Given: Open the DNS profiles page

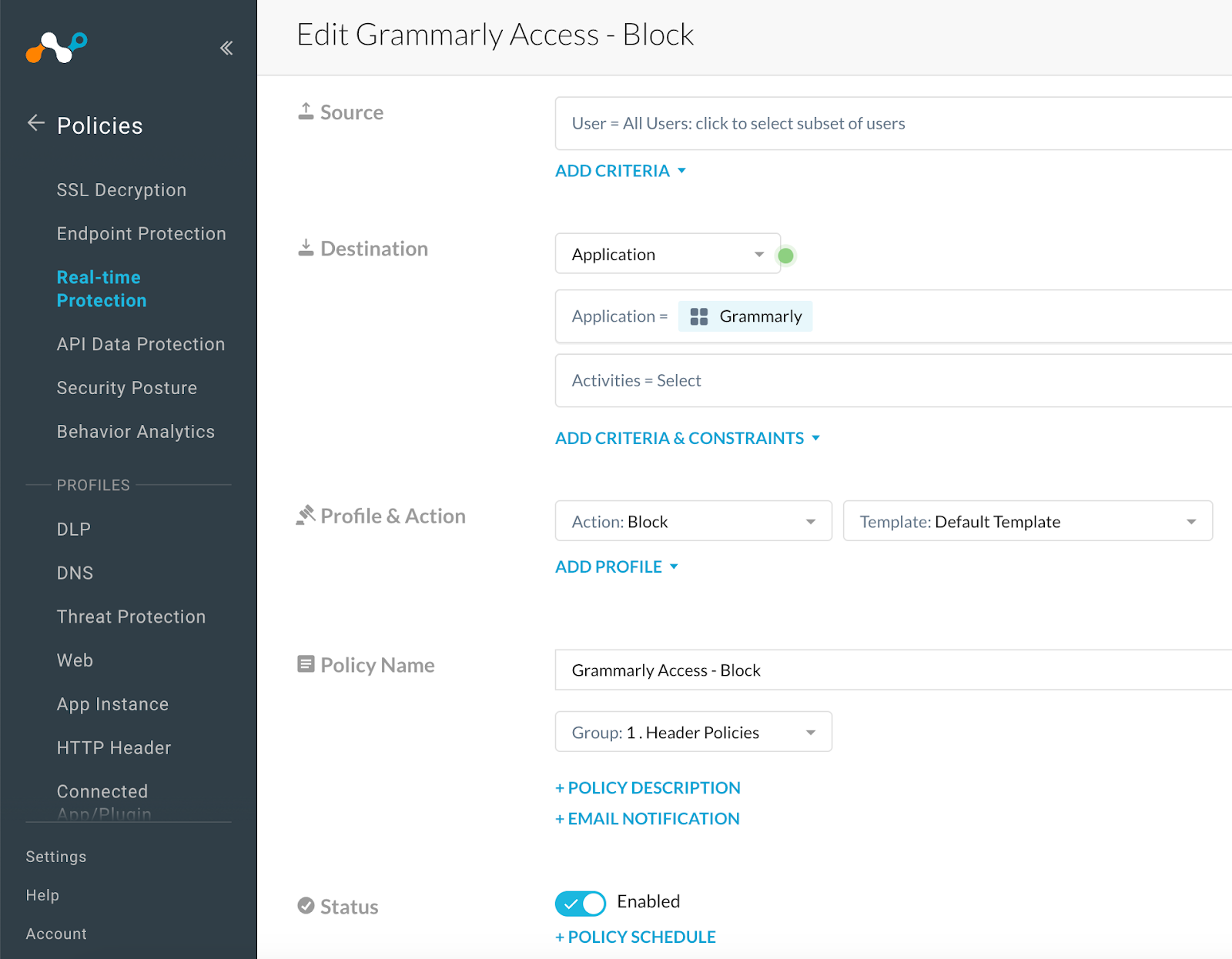Looking at the screenshot, I should pyautogui.click(x=75, y=573).
